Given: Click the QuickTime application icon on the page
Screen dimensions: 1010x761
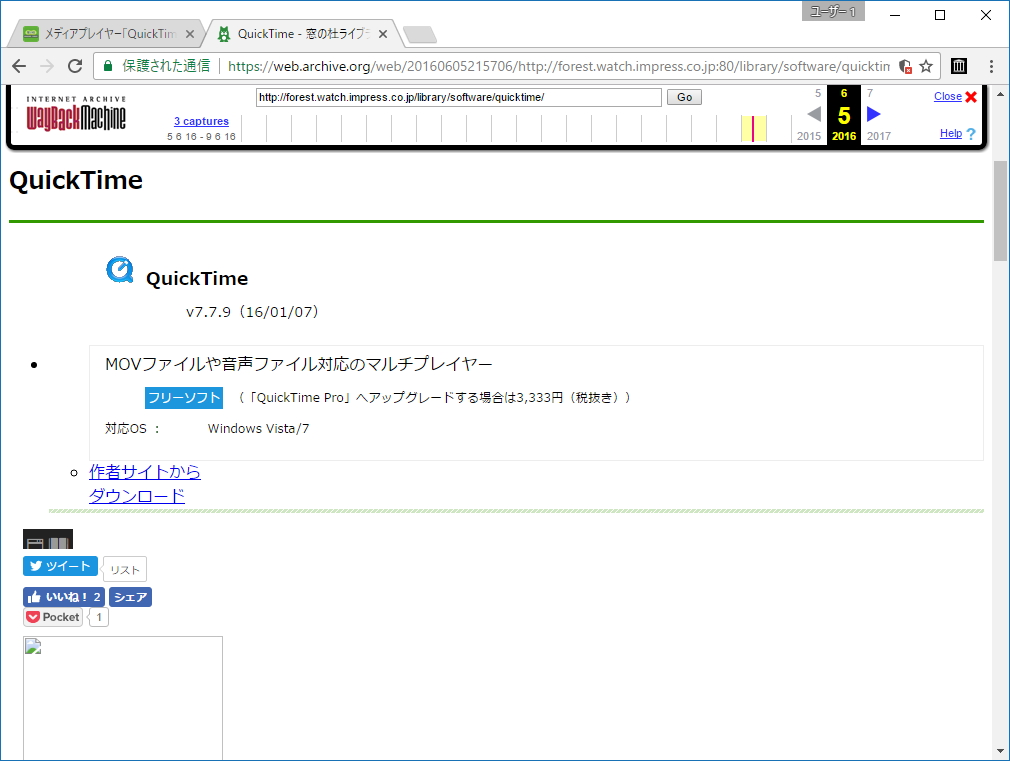Looking at the screenshot, I should click(119, 268).
